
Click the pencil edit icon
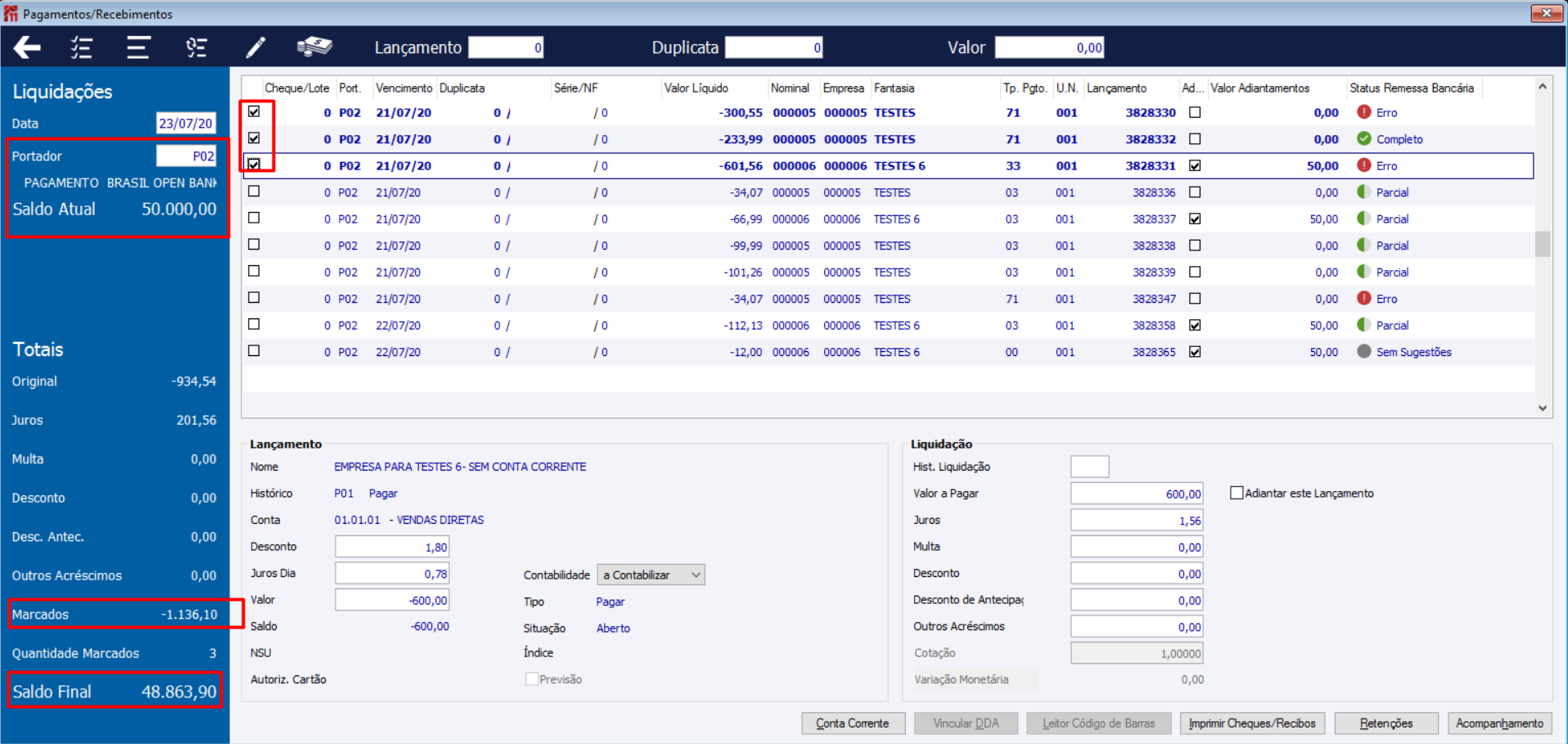point(256,47)
